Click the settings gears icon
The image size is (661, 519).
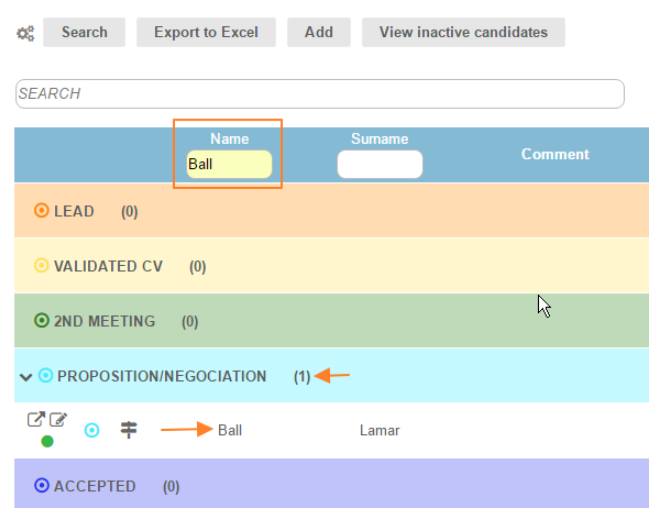point(25,33)
